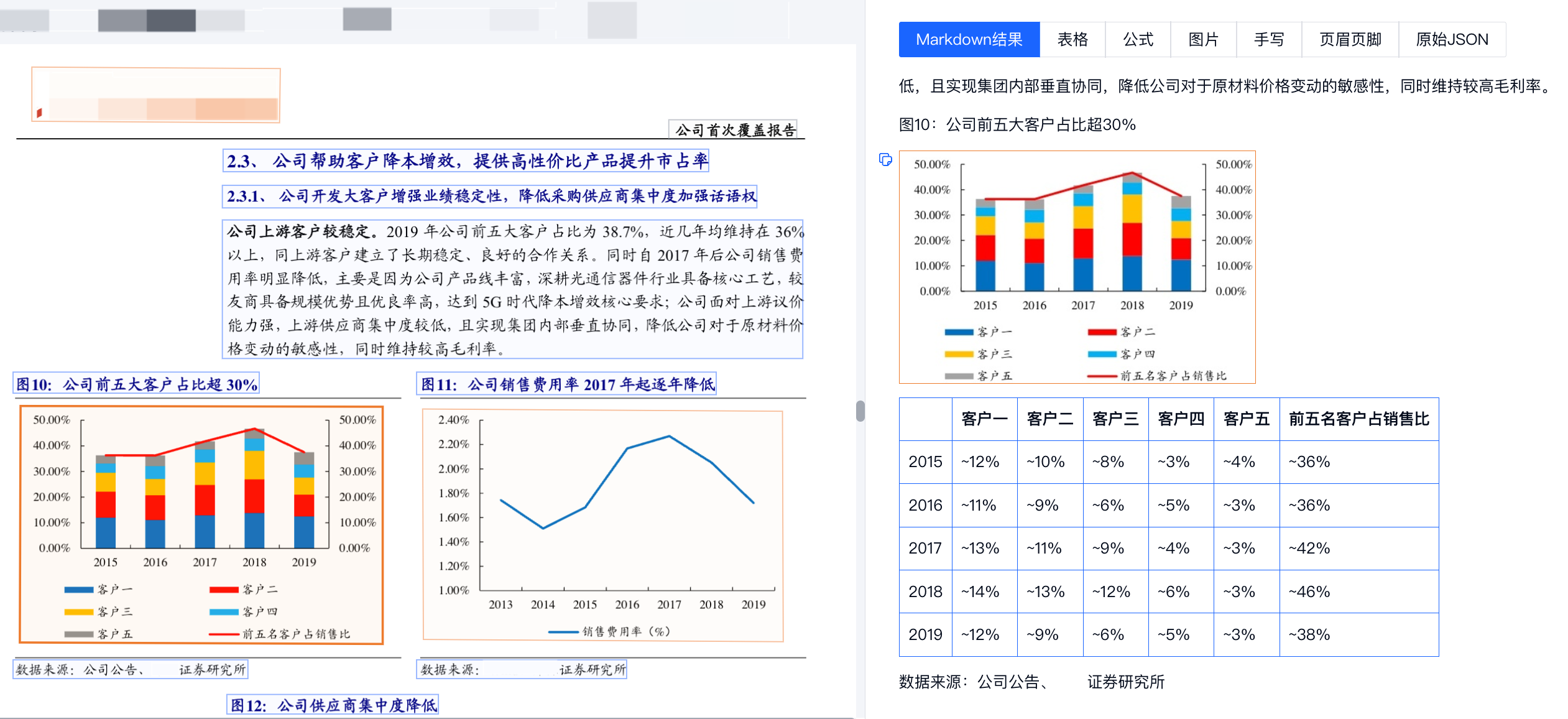This screenshot has width=1568, height=719.
Task: Switch to the 图片 tab
Action: (x=1203, y=40)
